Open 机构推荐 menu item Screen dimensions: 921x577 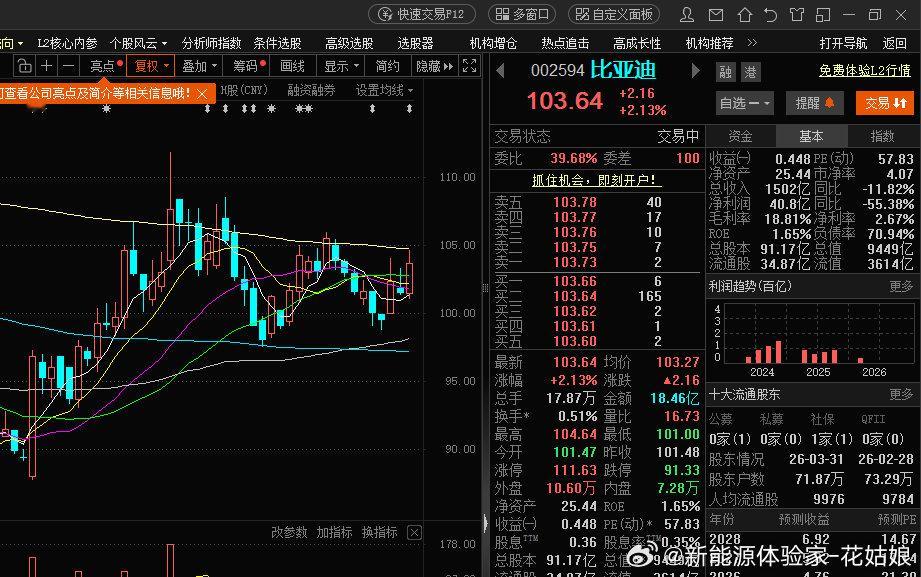710,43
